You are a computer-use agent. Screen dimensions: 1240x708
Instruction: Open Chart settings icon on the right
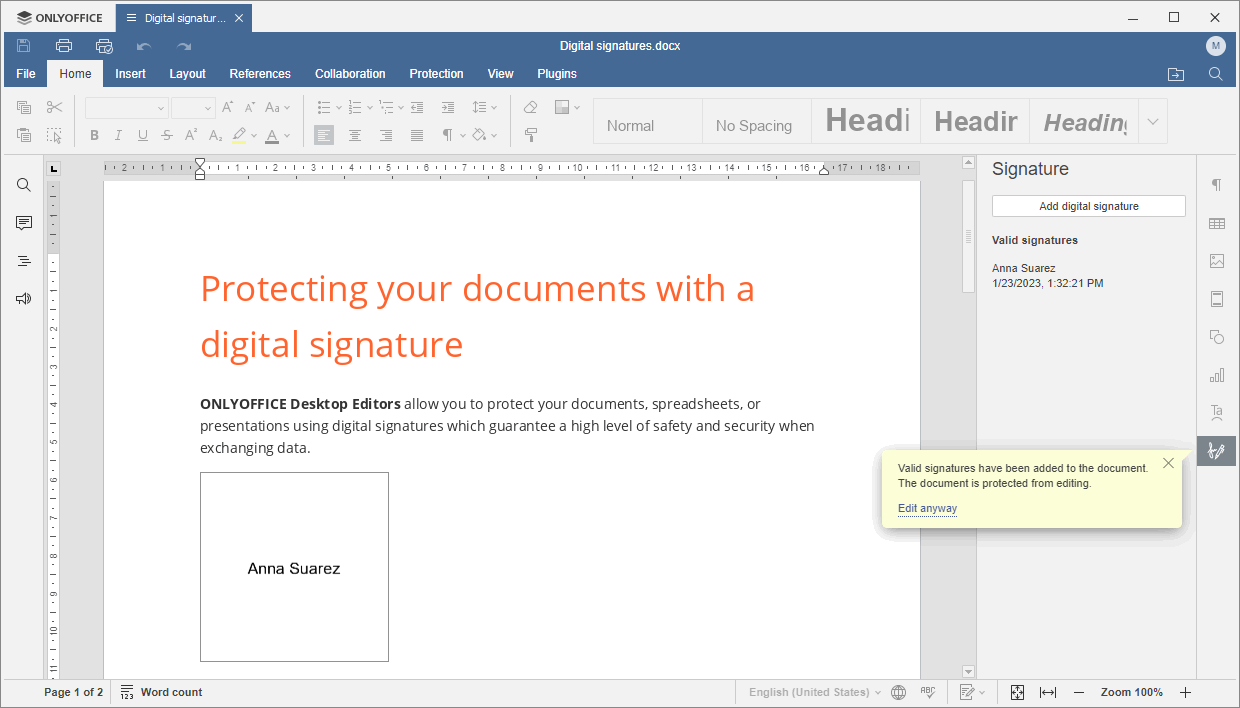pyautogui.click(x=1216, y=374)
